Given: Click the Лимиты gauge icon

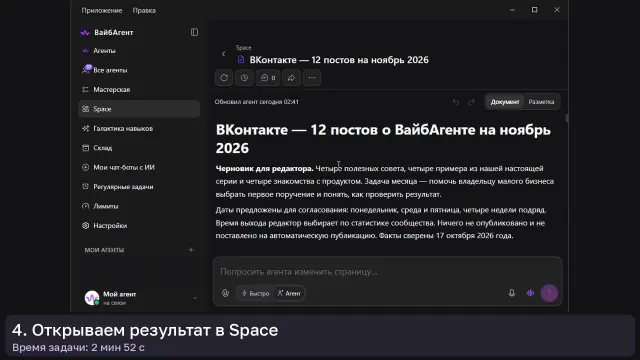Looking at the screenshot, I should tap(85, 206).
